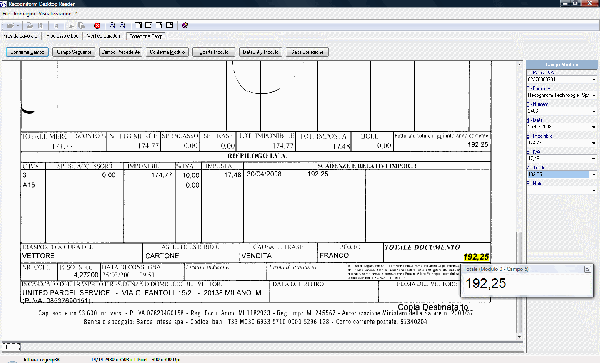
Task: Click the red stop icon in the toolbar
Action: coord(97,26)
